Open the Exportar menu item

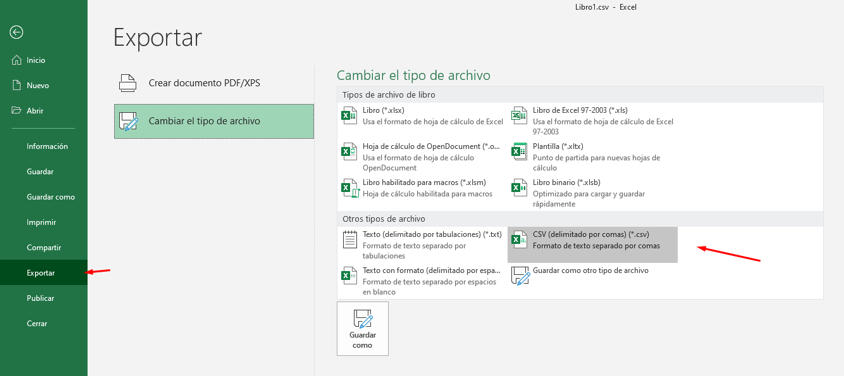click(x=44, y=273)
